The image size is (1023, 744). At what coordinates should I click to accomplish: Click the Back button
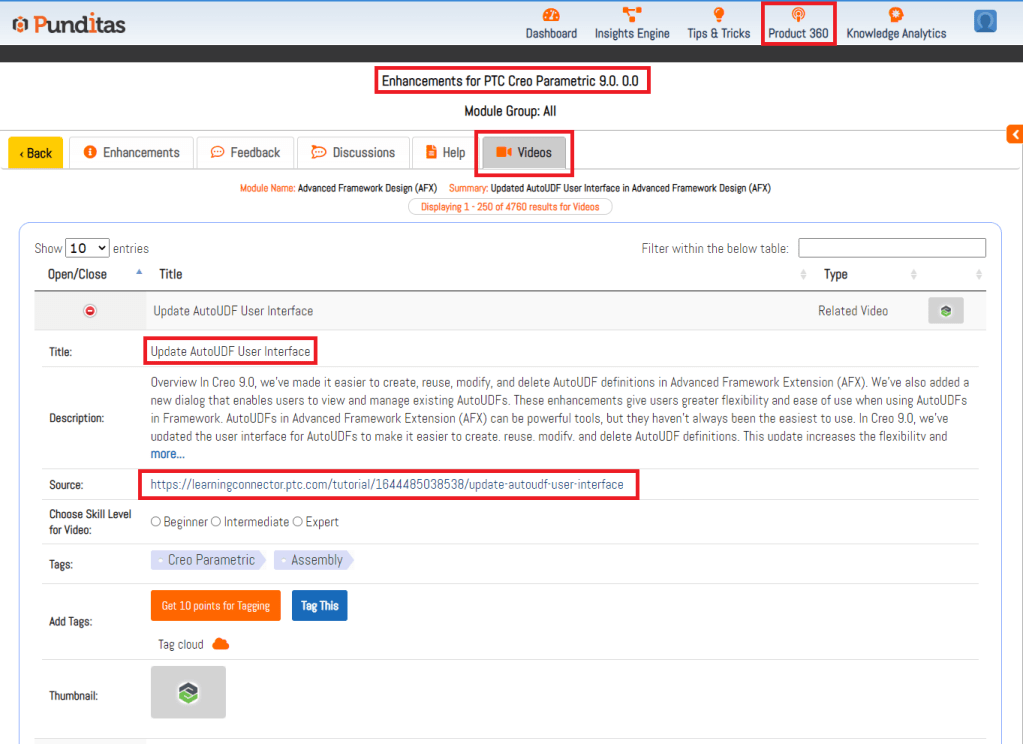coord(35,153)
